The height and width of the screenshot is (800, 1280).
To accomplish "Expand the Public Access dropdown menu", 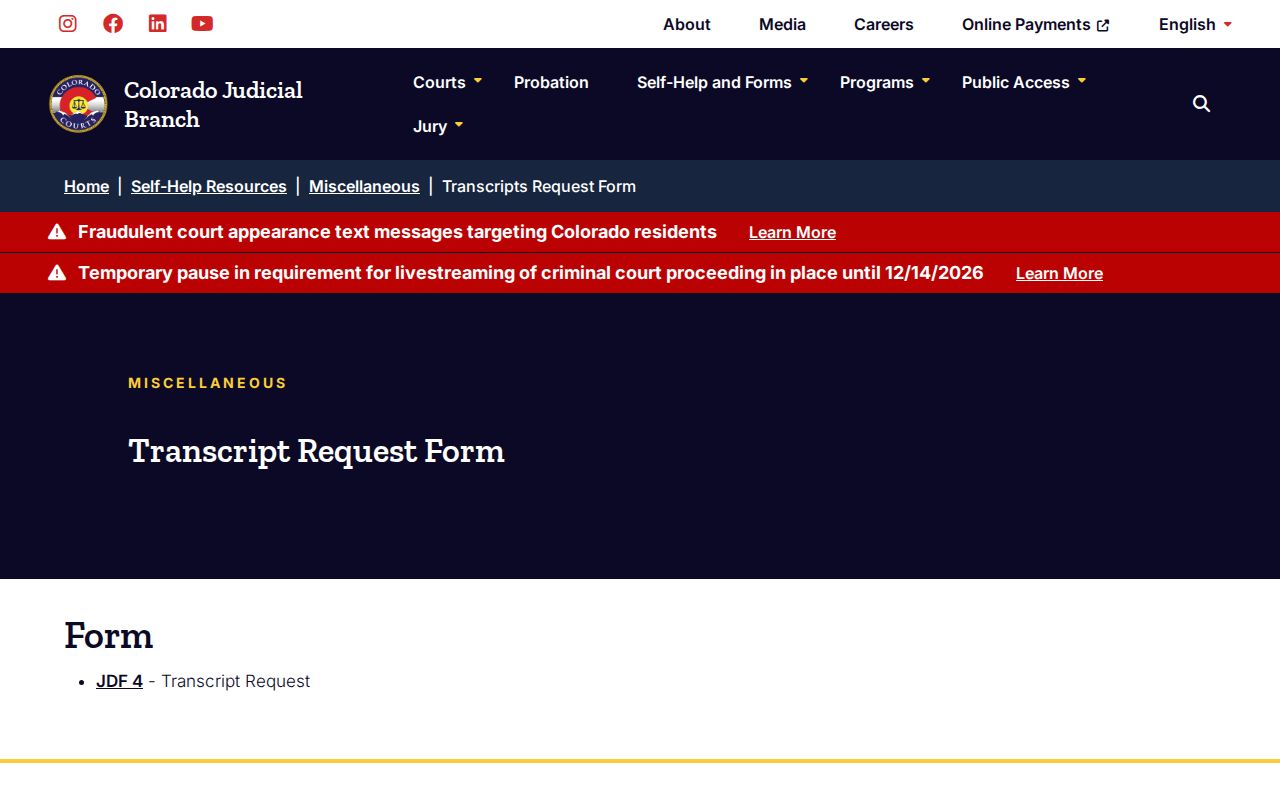I will click(x=1024, y=82).
